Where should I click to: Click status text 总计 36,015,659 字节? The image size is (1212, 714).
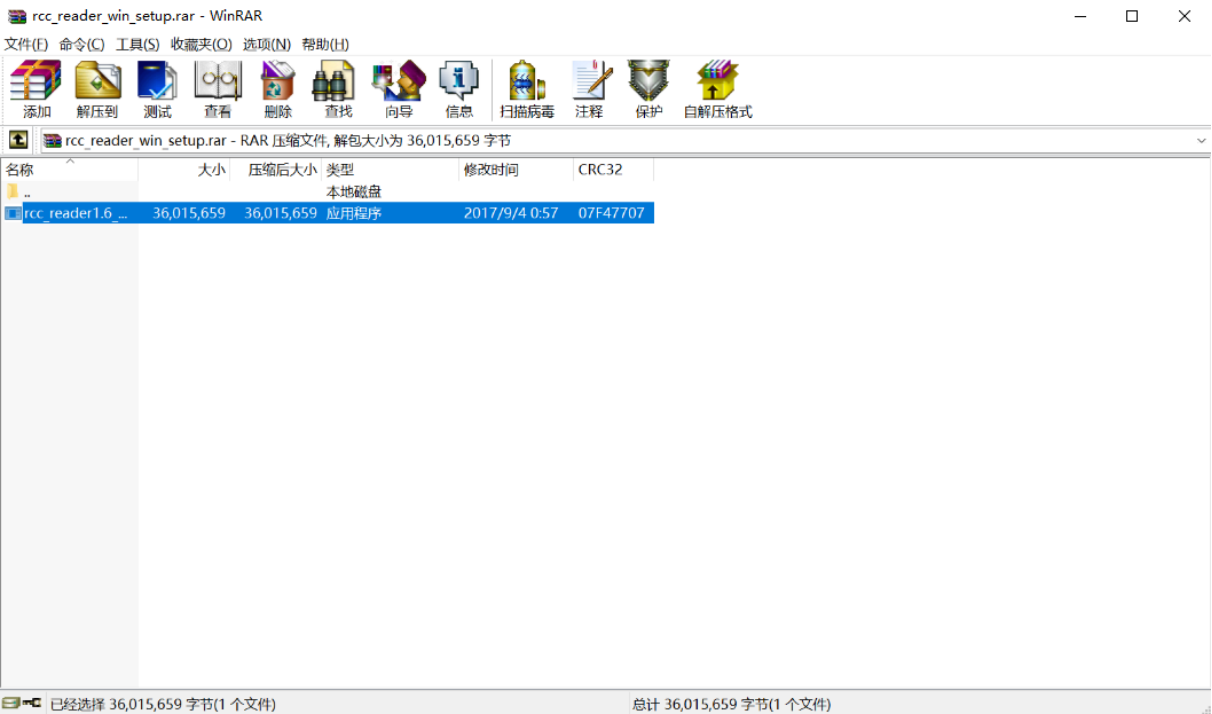(x=732, y=704)
